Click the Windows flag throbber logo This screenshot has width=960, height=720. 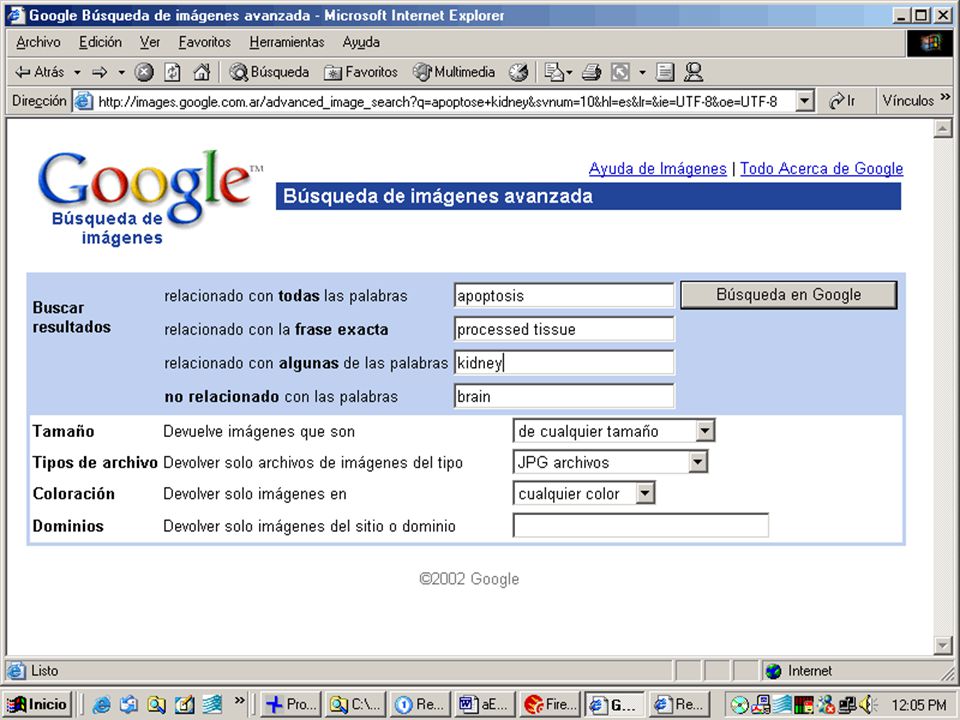click(930, 42)
